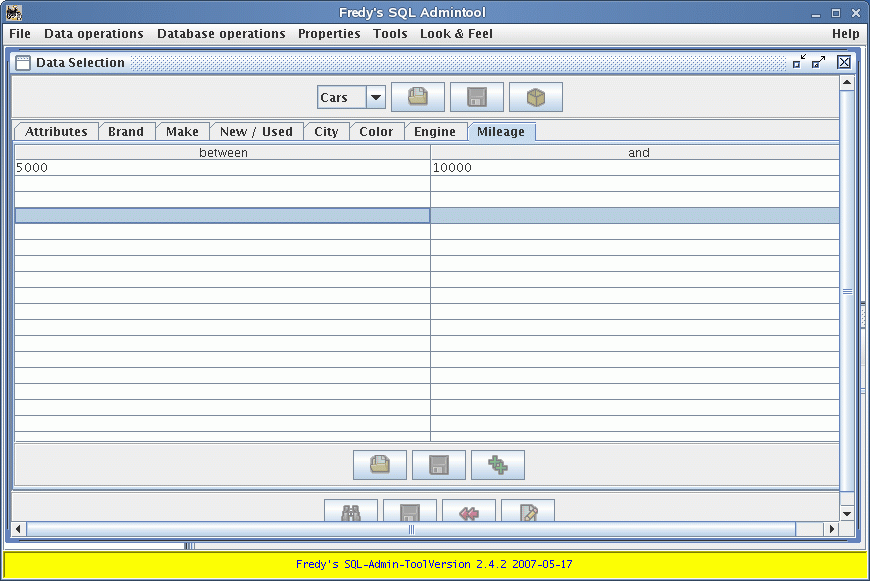Viewport: 870px width, 581px height.
Task: Click the box package icon in top toolbar
Action: tap(535, 97)
